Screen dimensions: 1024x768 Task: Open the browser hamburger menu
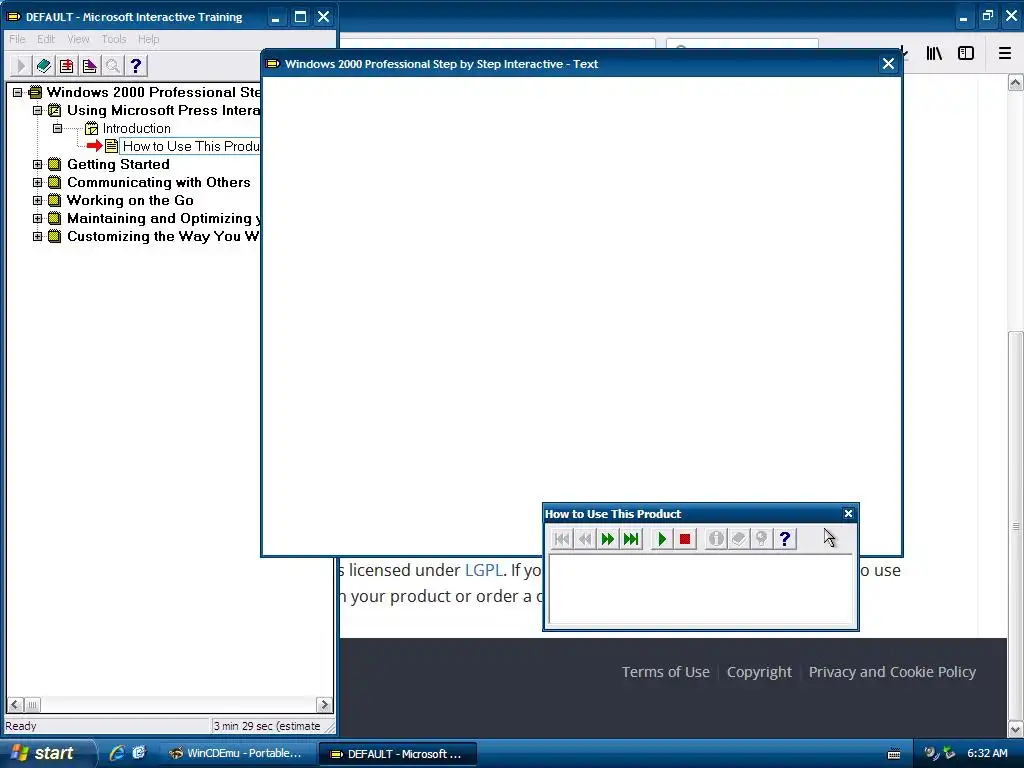1005,54
